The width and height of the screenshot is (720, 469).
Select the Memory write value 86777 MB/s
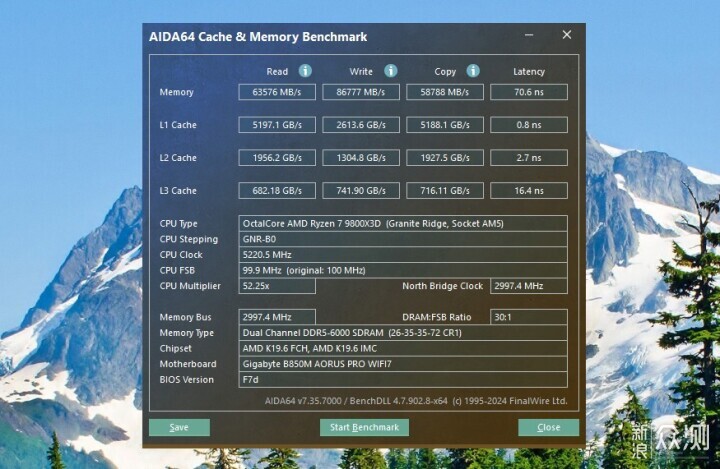click(361, 92)
